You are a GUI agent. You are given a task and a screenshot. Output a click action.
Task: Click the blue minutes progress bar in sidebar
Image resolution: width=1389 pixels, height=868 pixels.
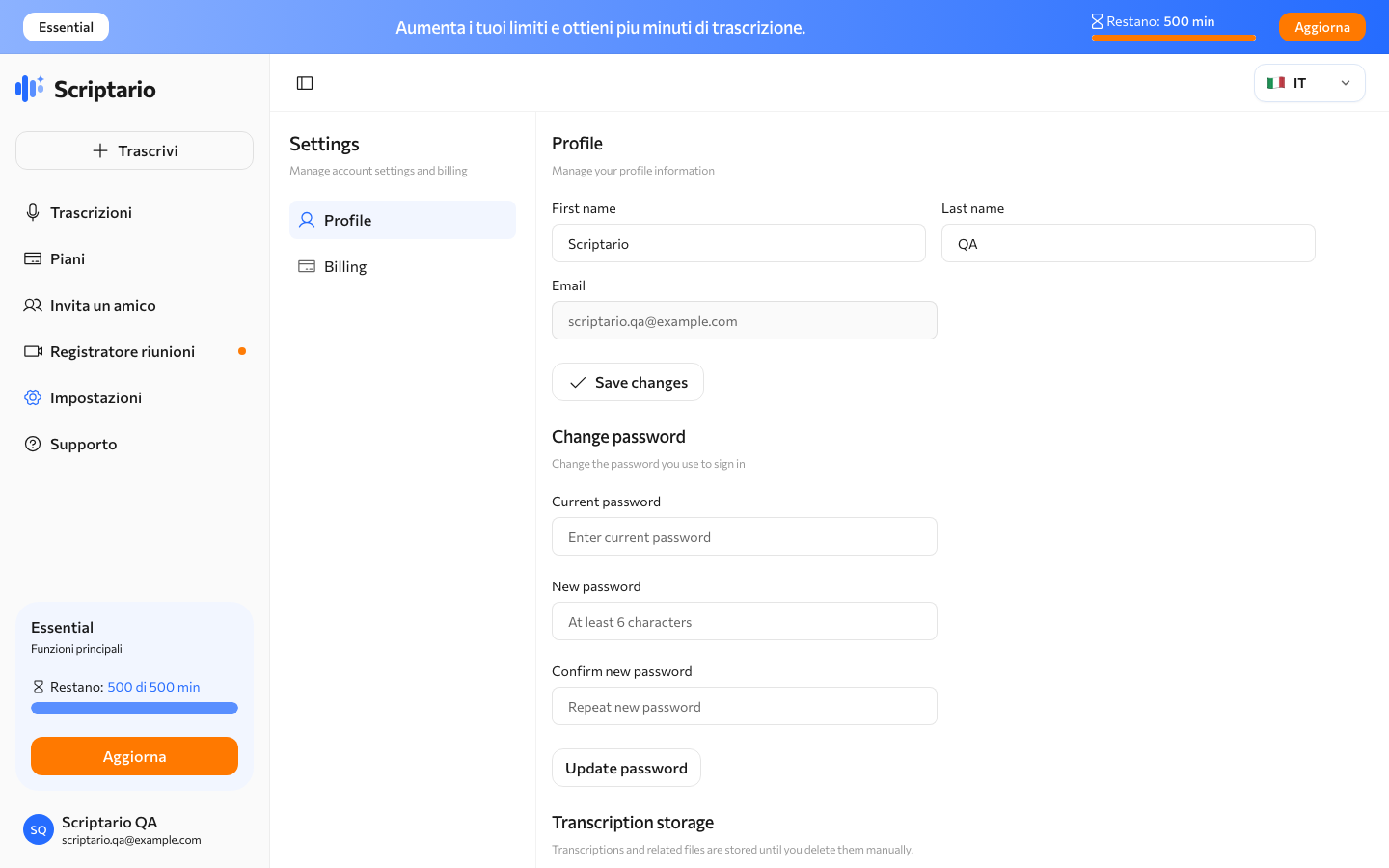click(134, 708)
